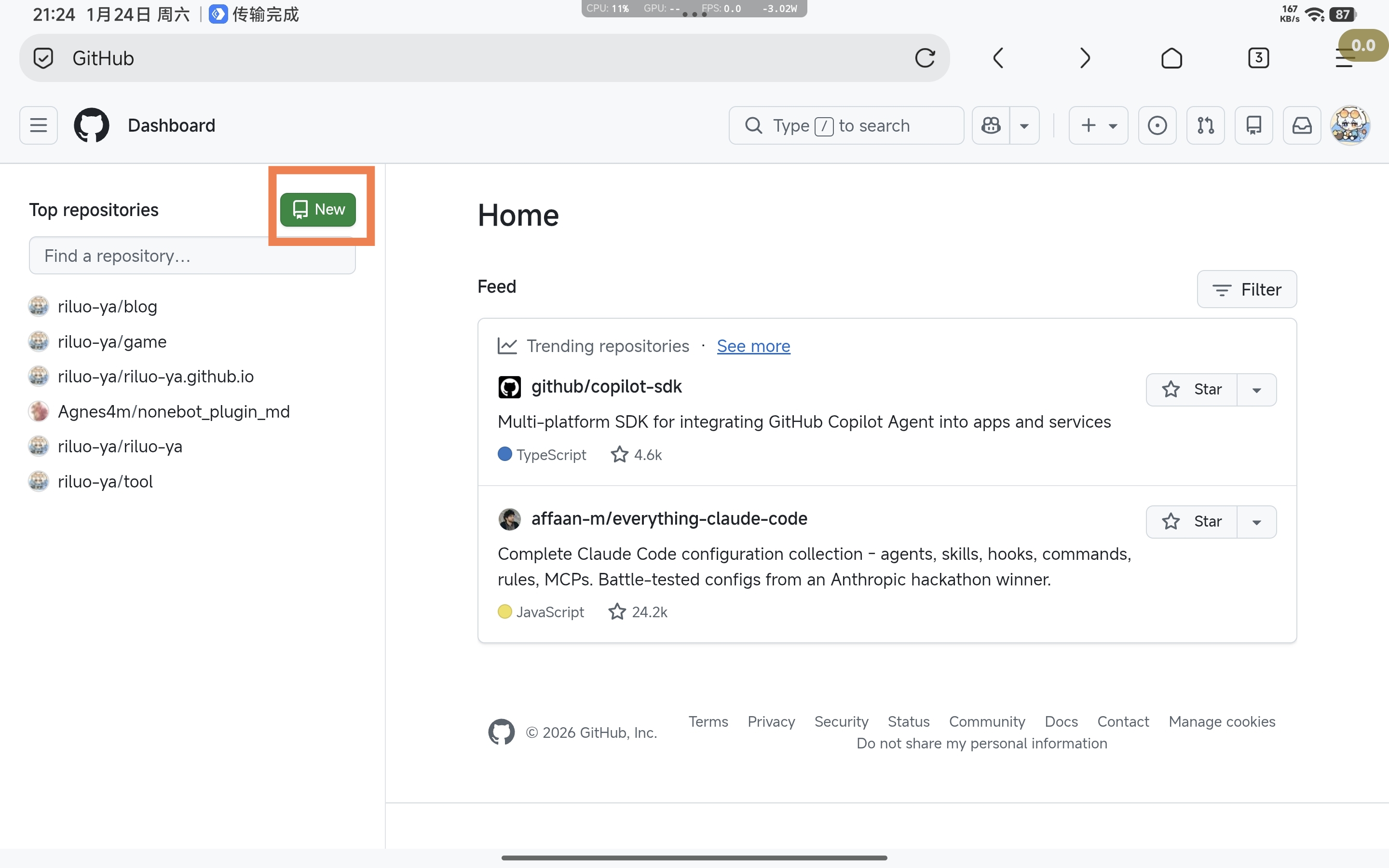
Task: Open user profile avatar menu
Action: click(x=1350, y=125)
